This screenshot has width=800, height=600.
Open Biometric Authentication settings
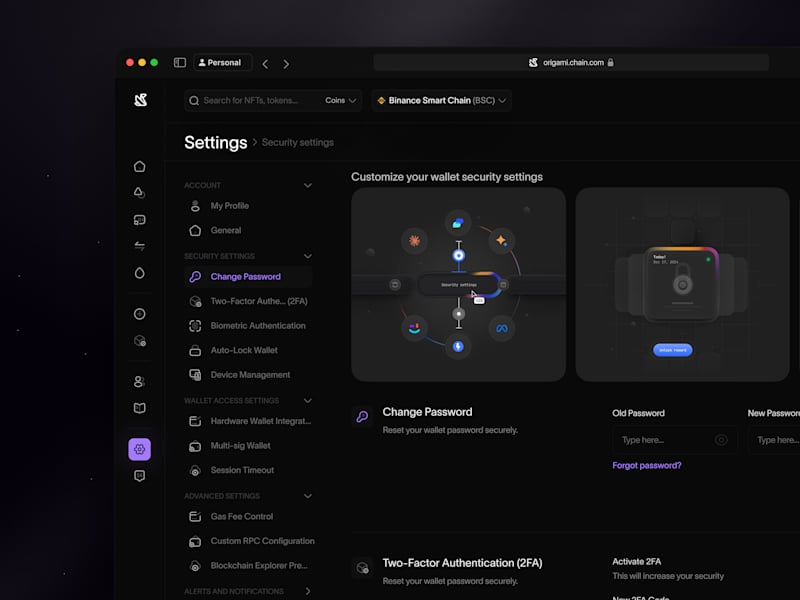click(x=248, y=326)
